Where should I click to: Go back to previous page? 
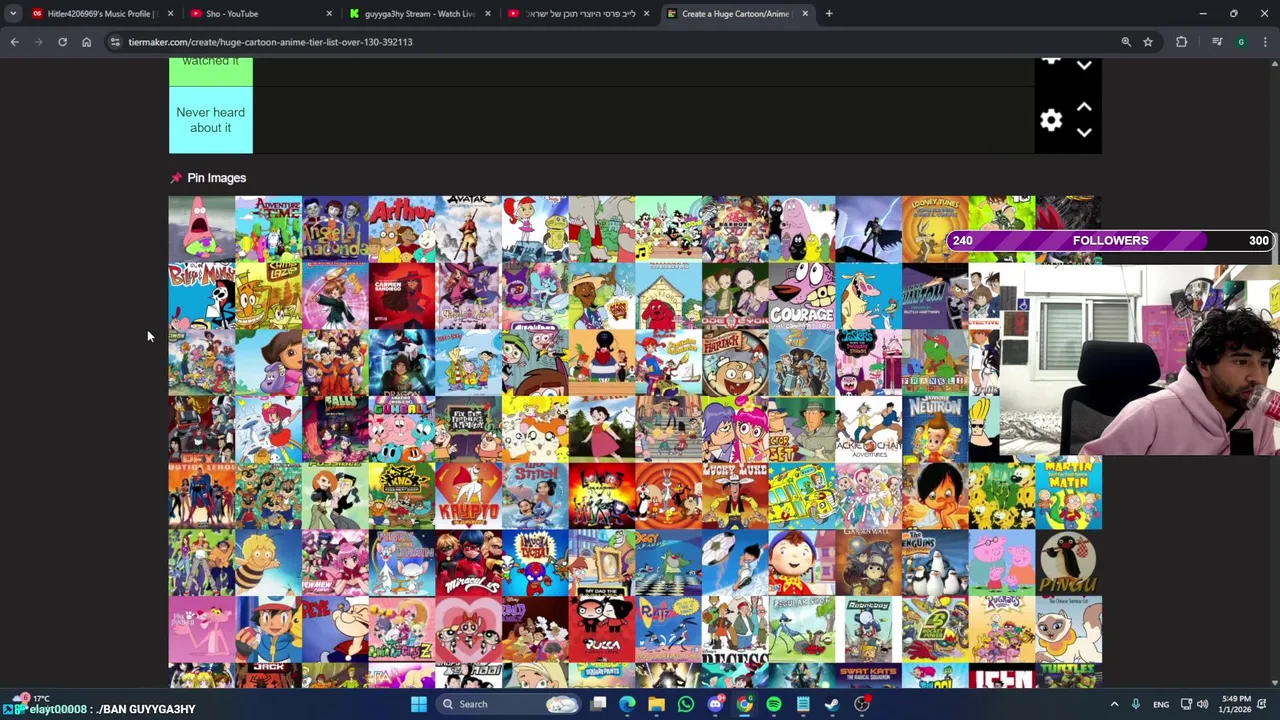point(14,42)
